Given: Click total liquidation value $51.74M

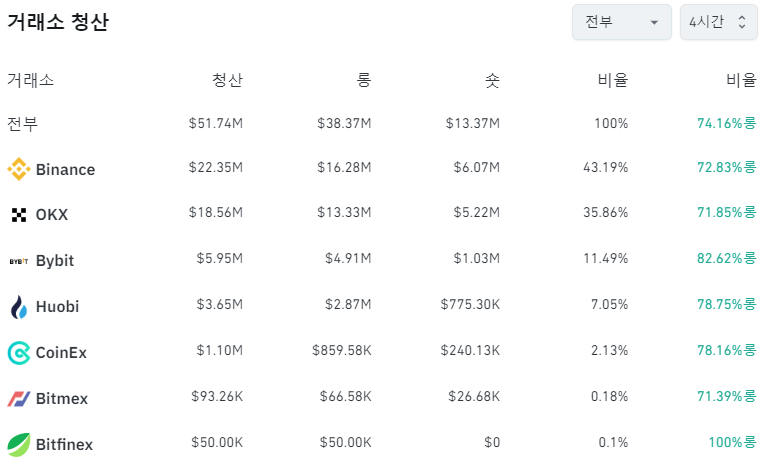Looking at the screenshot, I should pyautogui.click(x=215, y=123).
